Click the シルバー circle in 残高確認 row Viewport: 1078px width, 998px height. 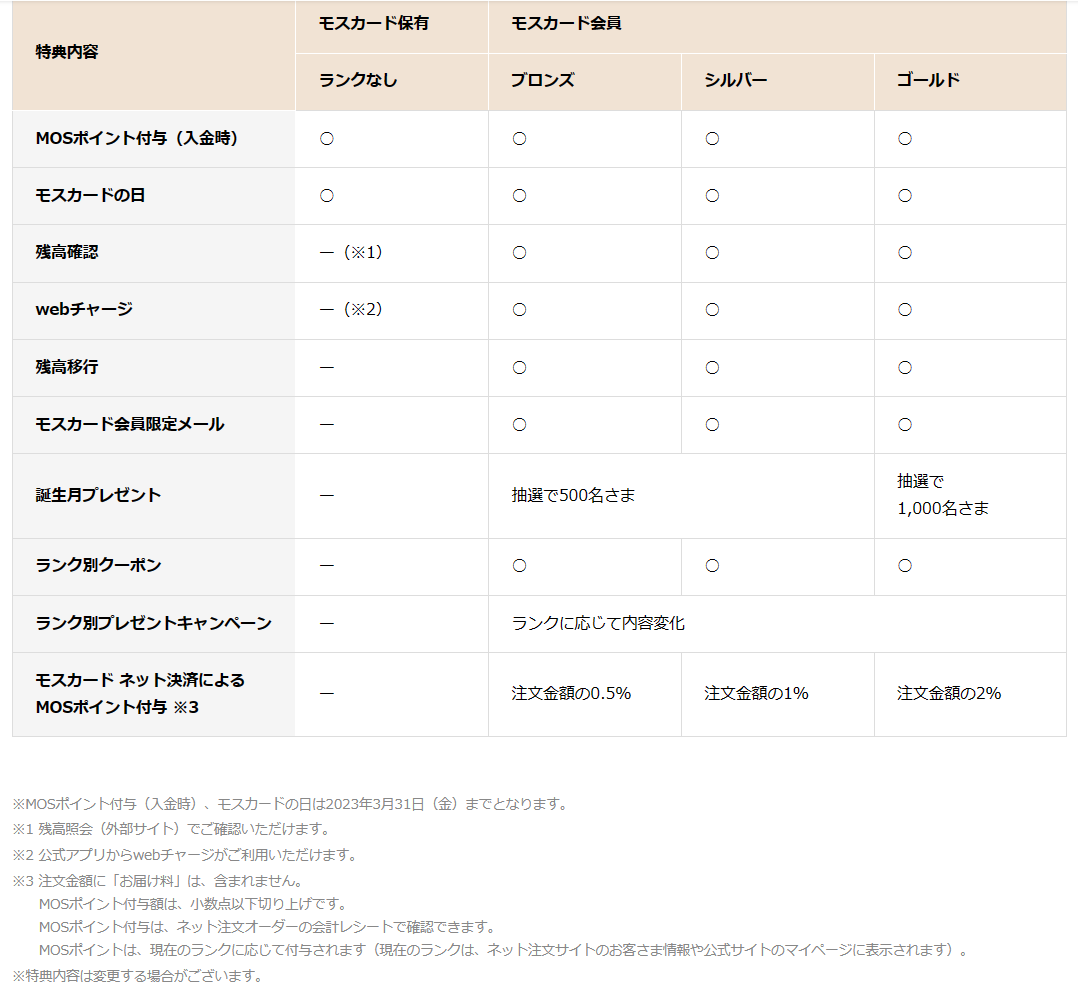pyautogui.click(x=712, y=253)
